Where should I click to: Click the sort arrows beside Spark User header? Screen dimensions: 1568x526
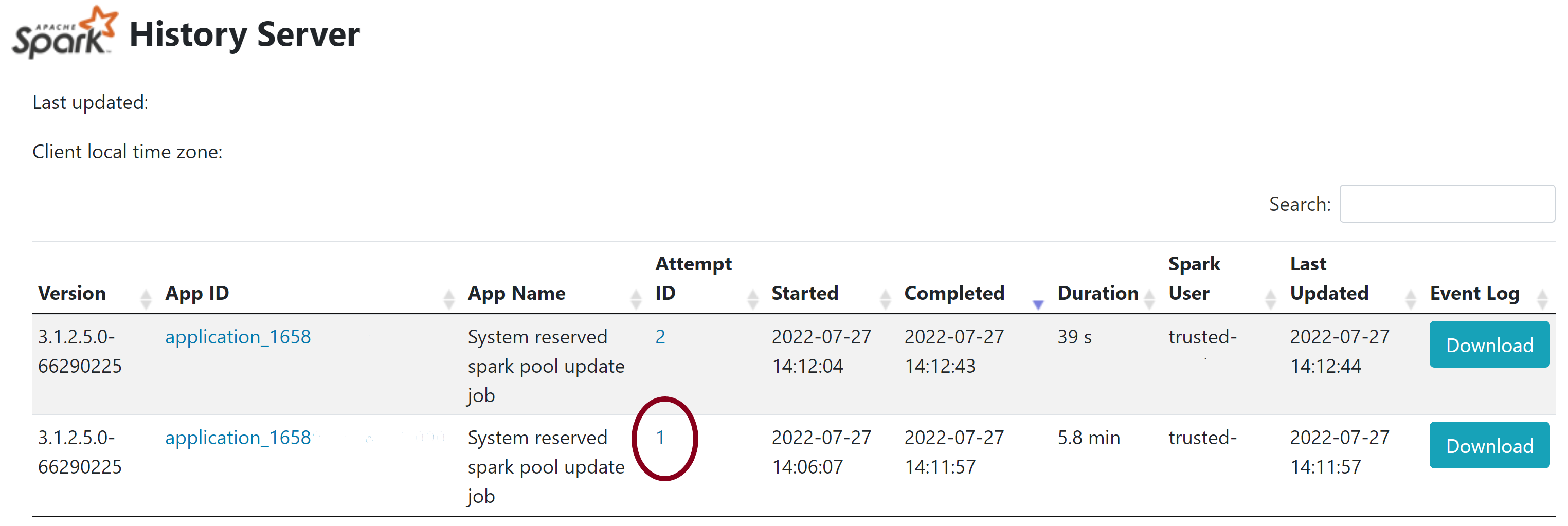point(1270,298)
